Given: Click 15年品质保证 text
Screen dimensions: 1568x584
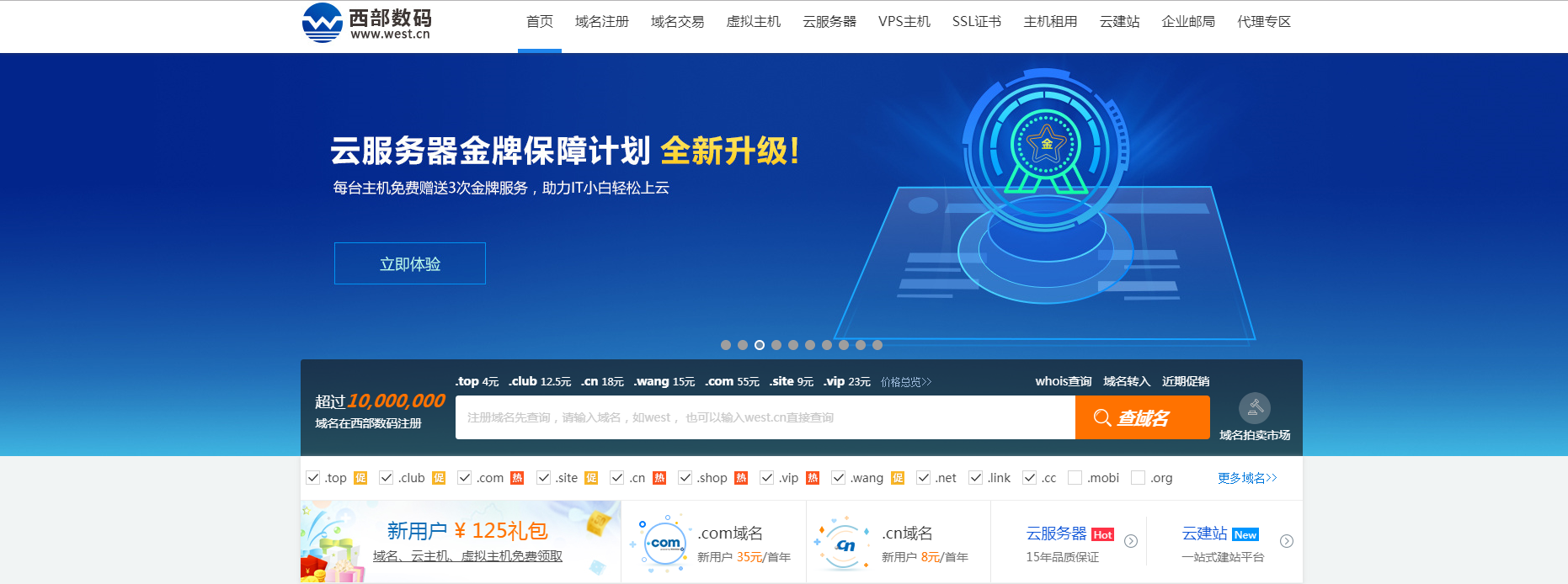Looking at the screenshot, I should (x=1063, y=557).
